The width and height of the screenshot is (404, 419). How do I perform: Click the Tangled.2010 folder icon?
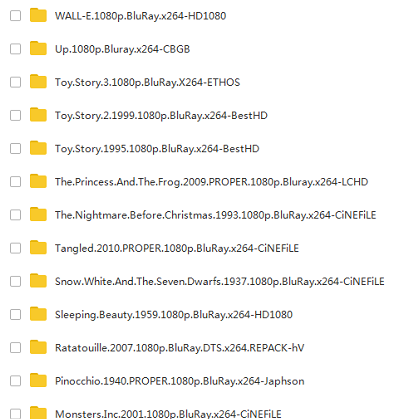pos(38,248)
